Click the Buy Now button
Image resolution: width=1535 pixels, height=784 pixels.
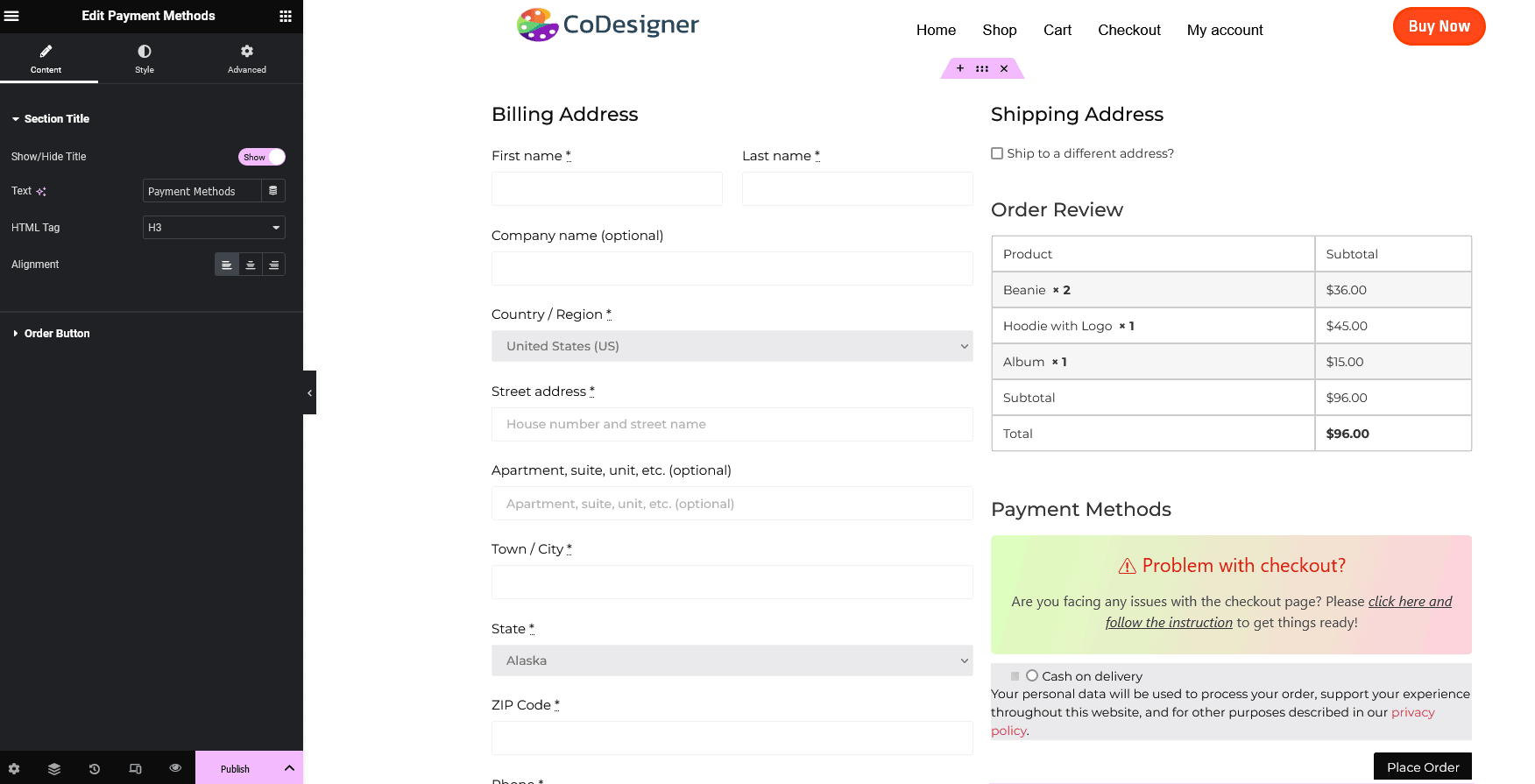[1439, 26]
